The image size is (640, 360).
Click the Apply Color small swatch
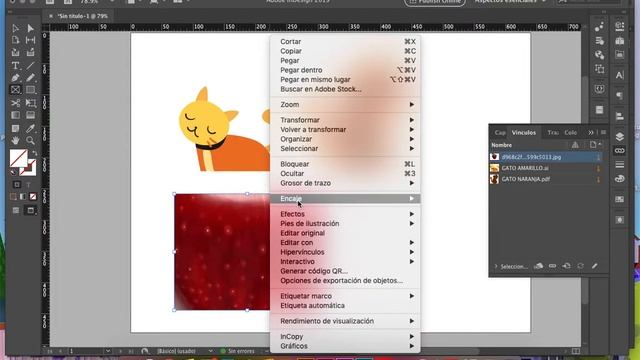coord(13,197)
